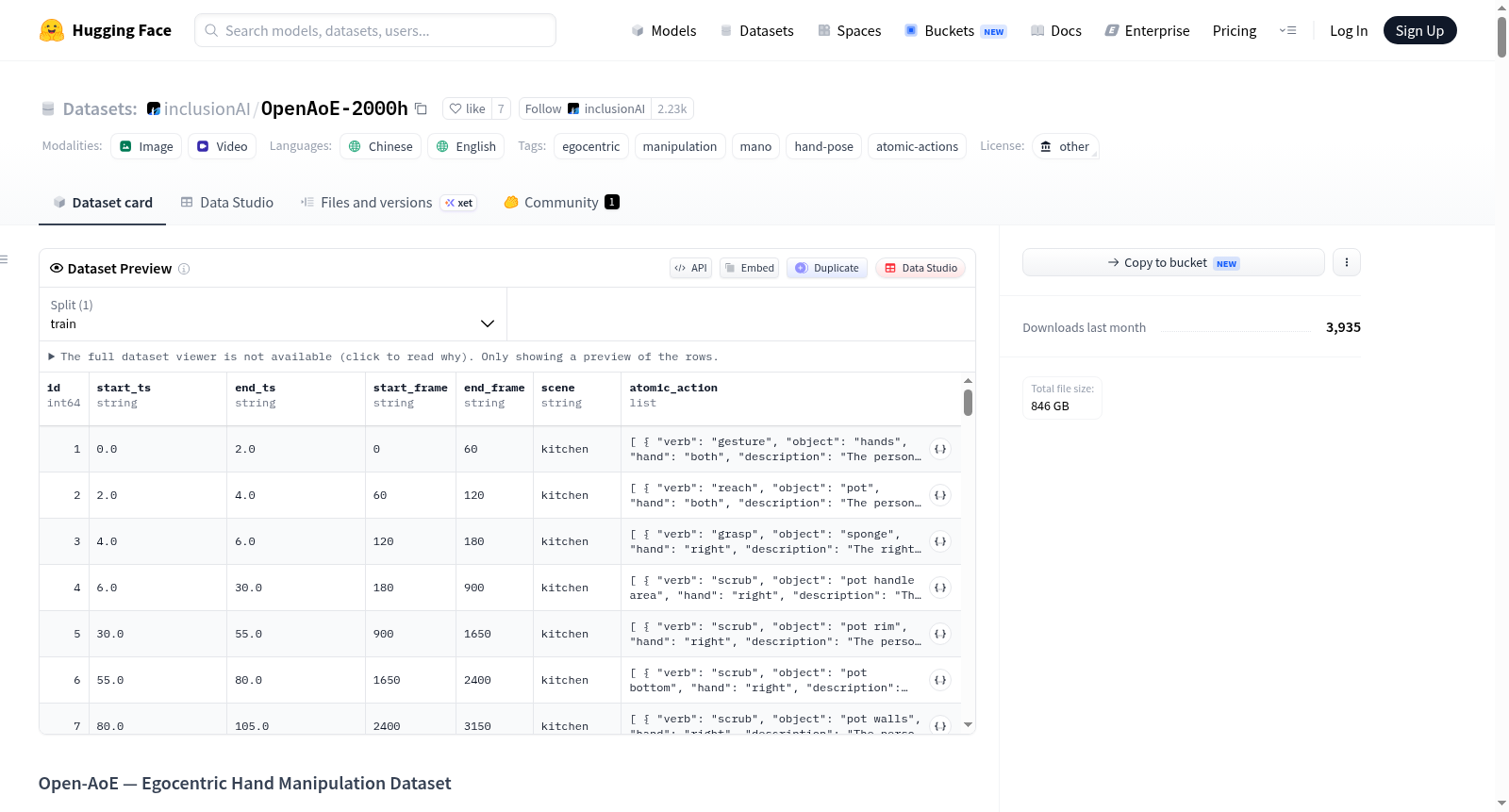Open the Pricing page
The image size is (1509, 812).
point(1235,30)
